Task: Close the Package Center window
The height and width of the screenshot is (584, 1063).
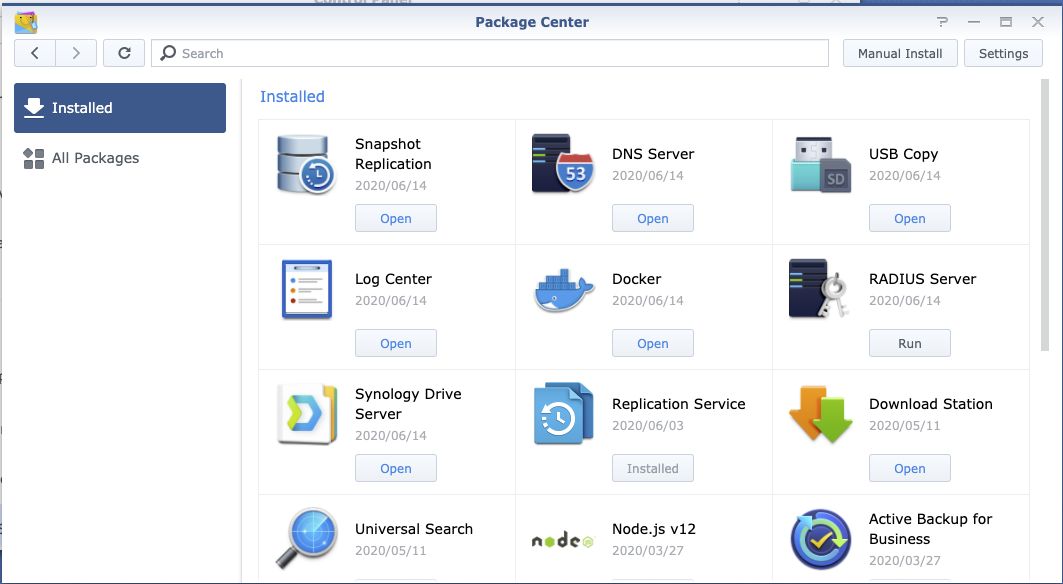Action: 1038,22
